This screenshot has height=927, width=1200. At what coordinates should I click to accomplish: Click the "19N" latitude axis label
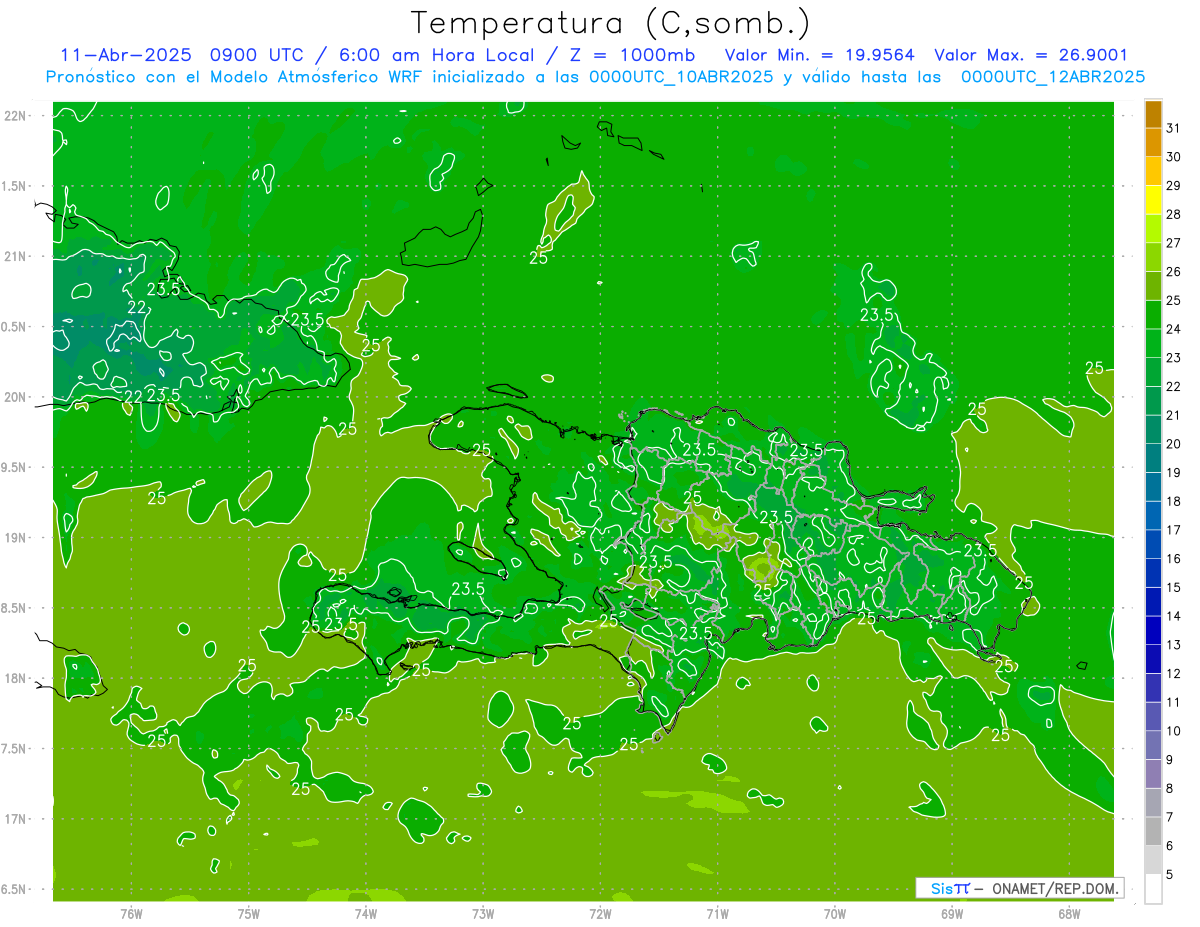[15, 538]
